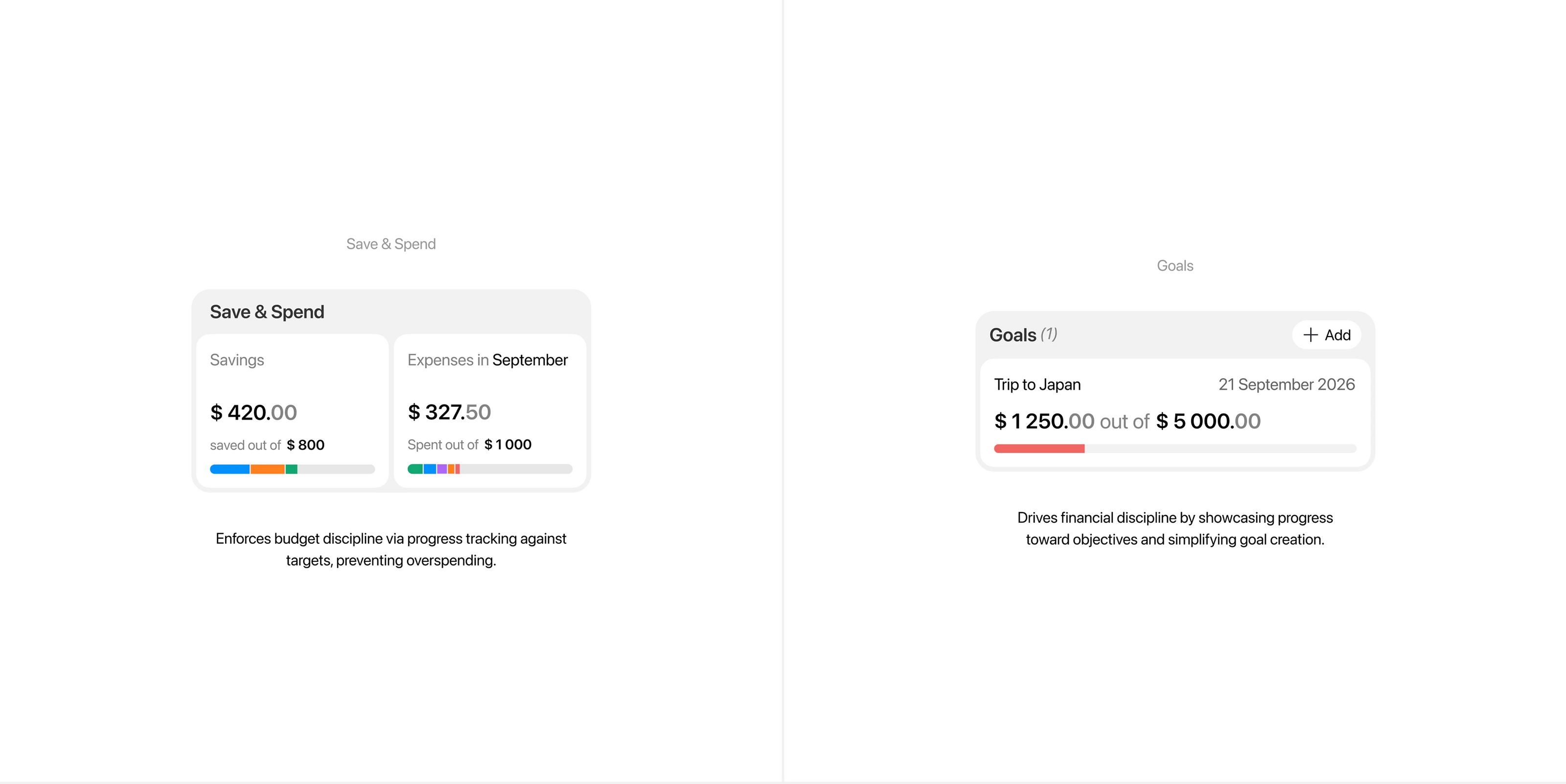Click the Save & Spend widget title
The height and width of the screenshot is (784, 1566).
coord(267,312)
